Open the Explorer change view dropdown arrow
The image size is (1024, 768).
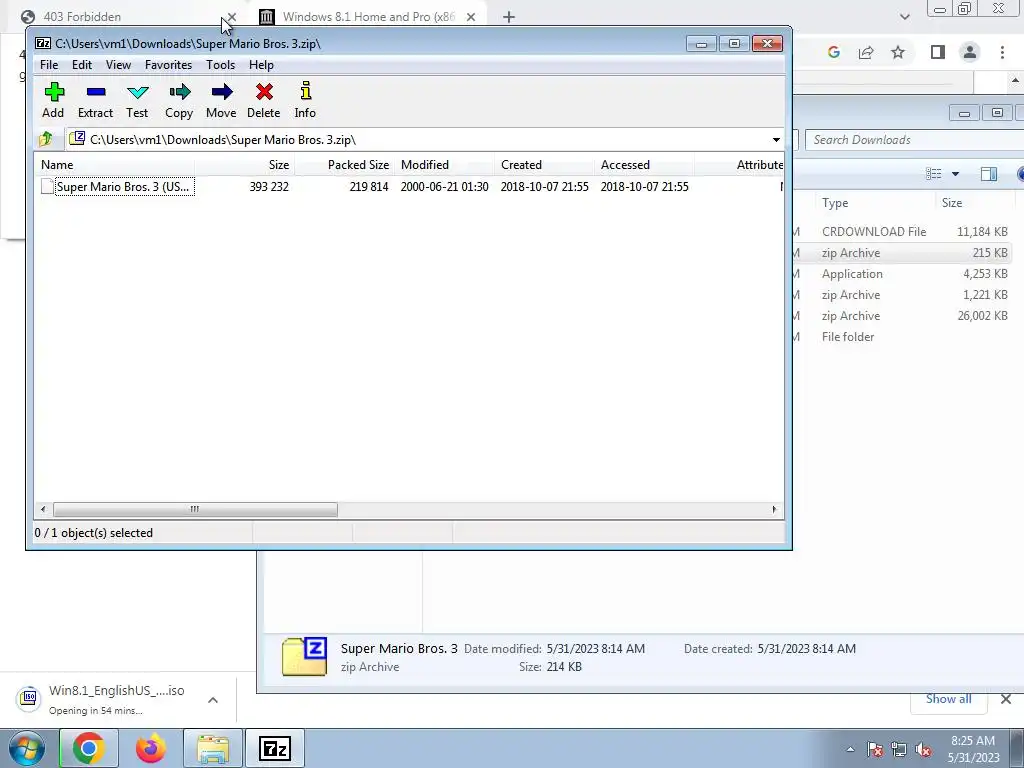click(955, 174)
